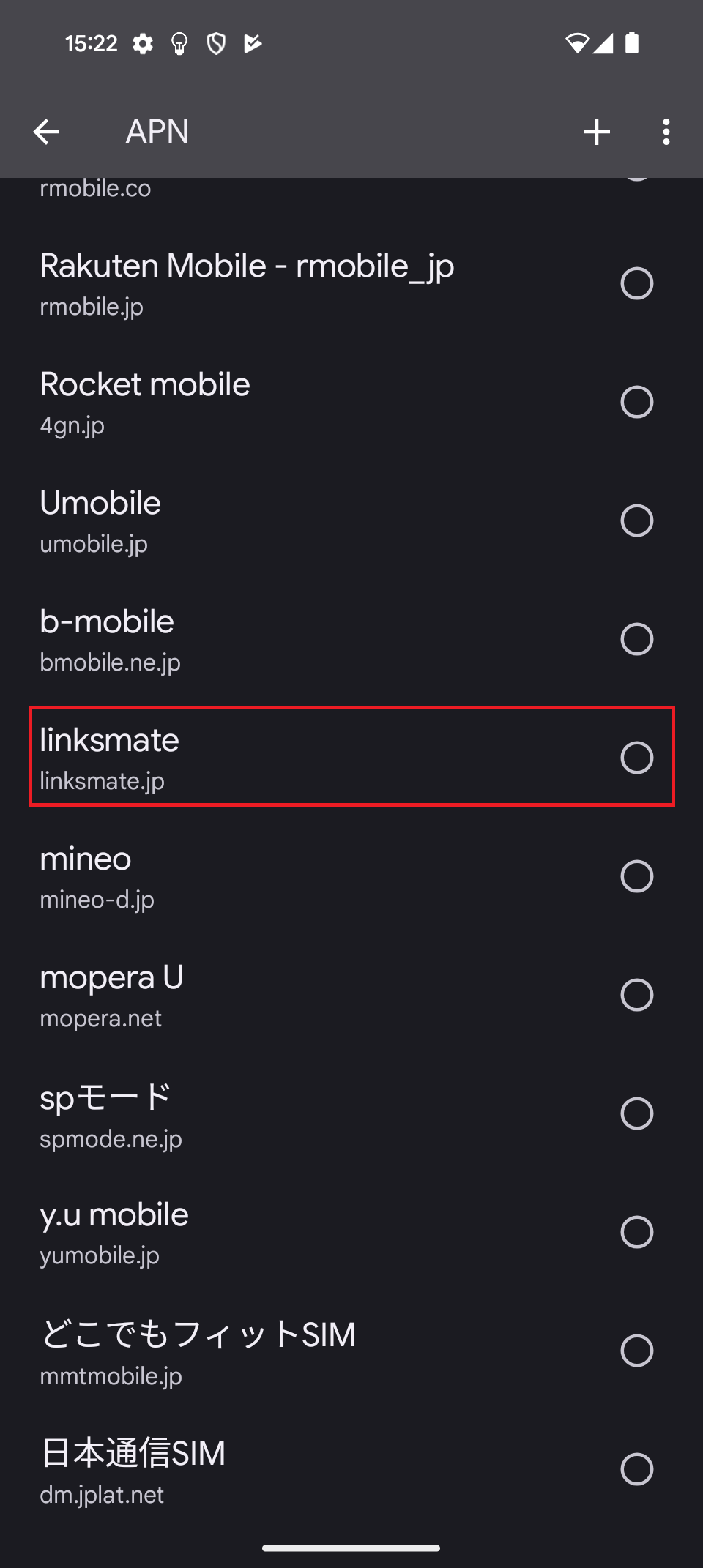Tap the battery indicator icon
Viewport: 703px width, 1568px height.
click(632, 43)
